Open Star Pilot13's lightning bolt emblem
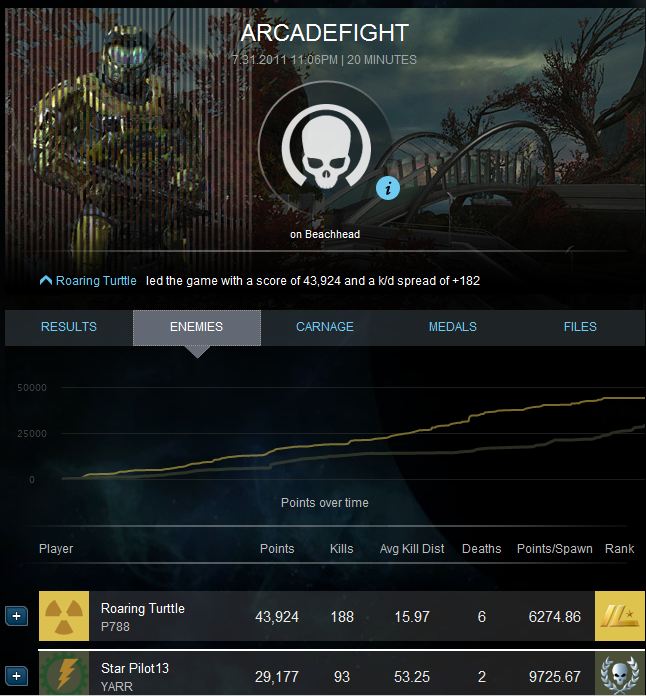 coord(64,674)
